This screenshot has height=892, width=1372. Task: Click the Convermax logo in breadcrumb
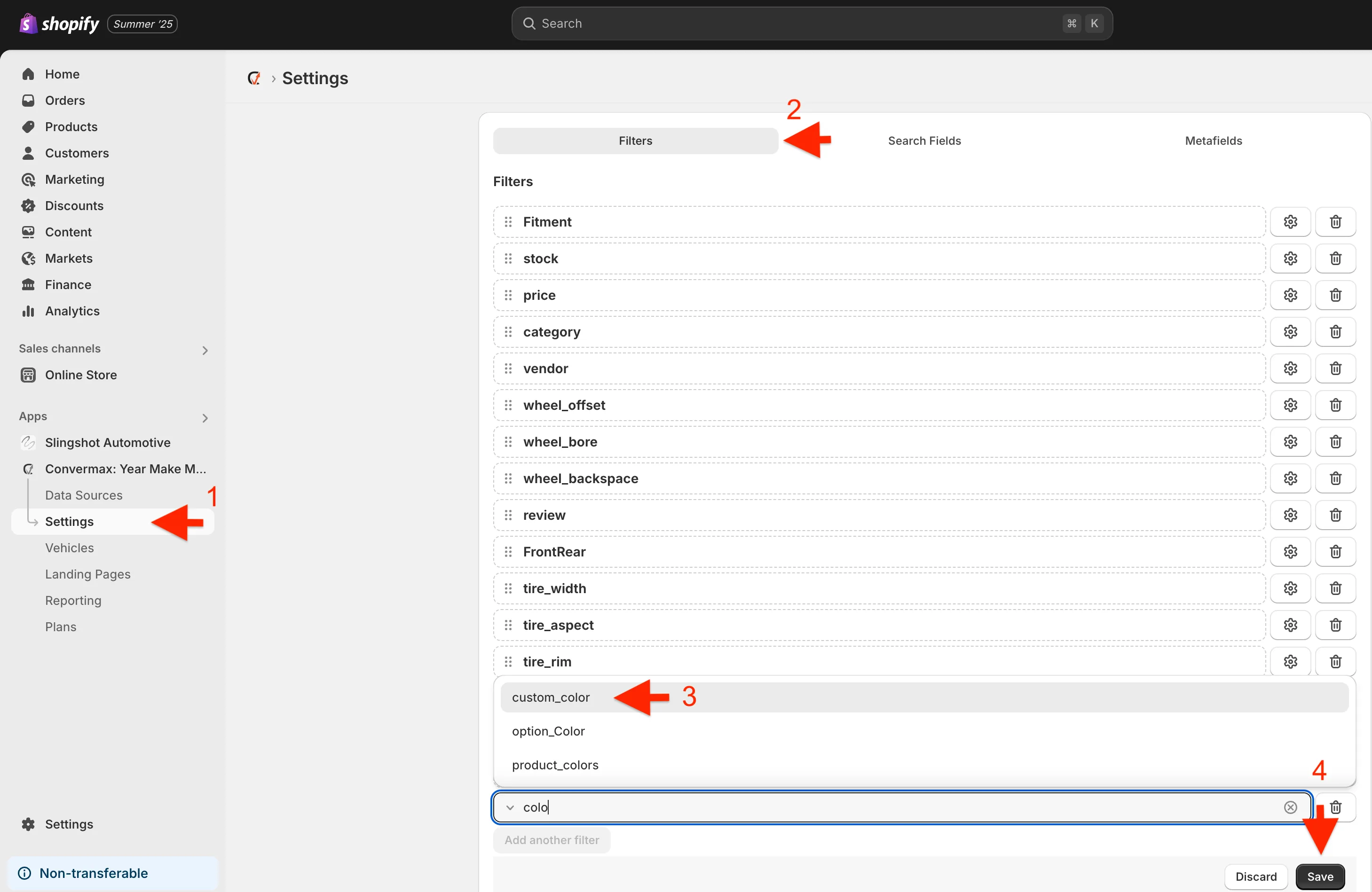point(254,78)
